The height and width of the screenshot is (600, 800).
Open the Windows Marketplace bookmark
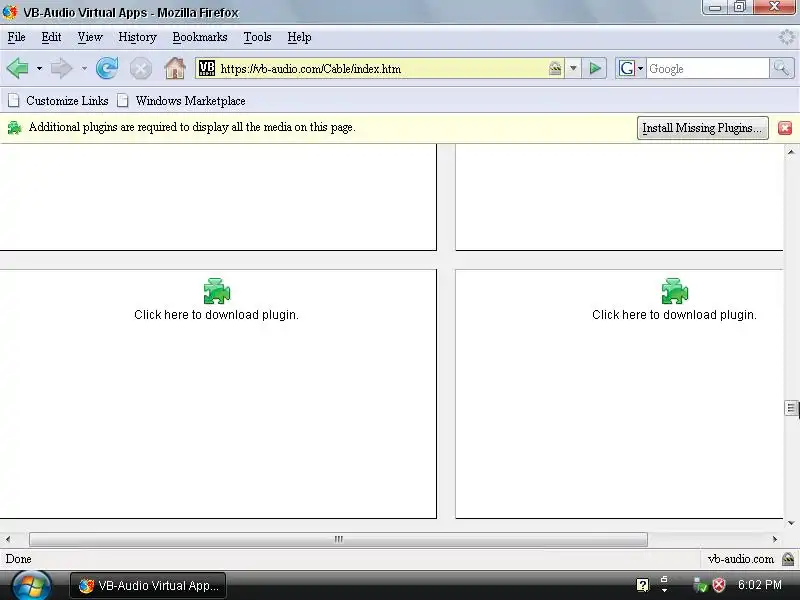(181, 101)
